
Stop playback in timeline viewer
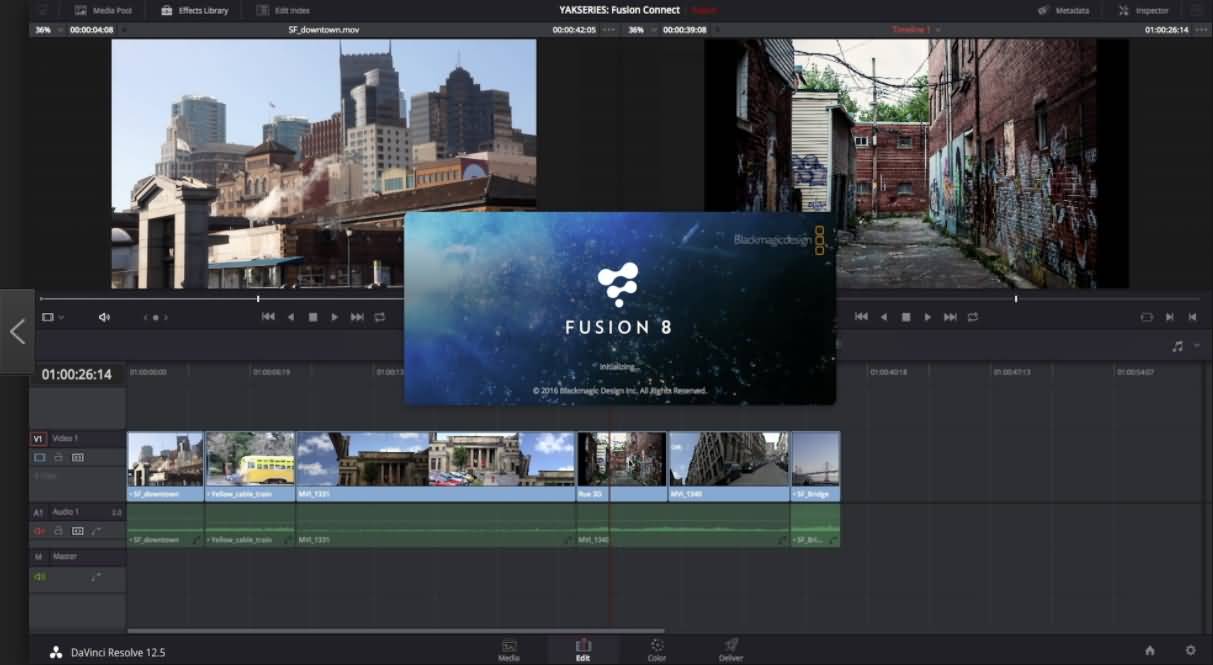coord(906,317)
